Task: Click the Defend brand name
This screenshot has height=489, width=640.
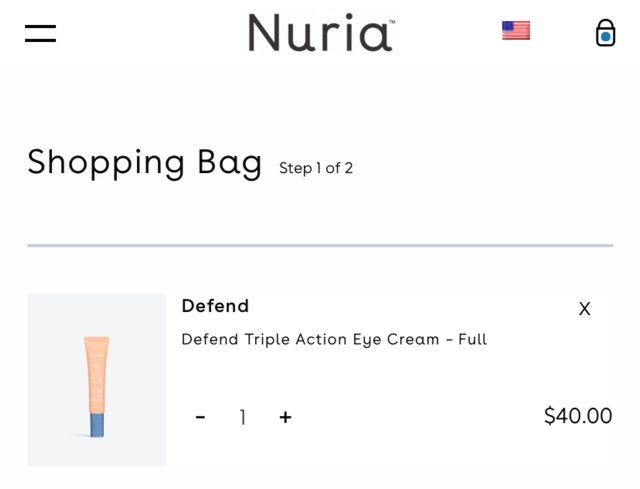Action: 215,306
